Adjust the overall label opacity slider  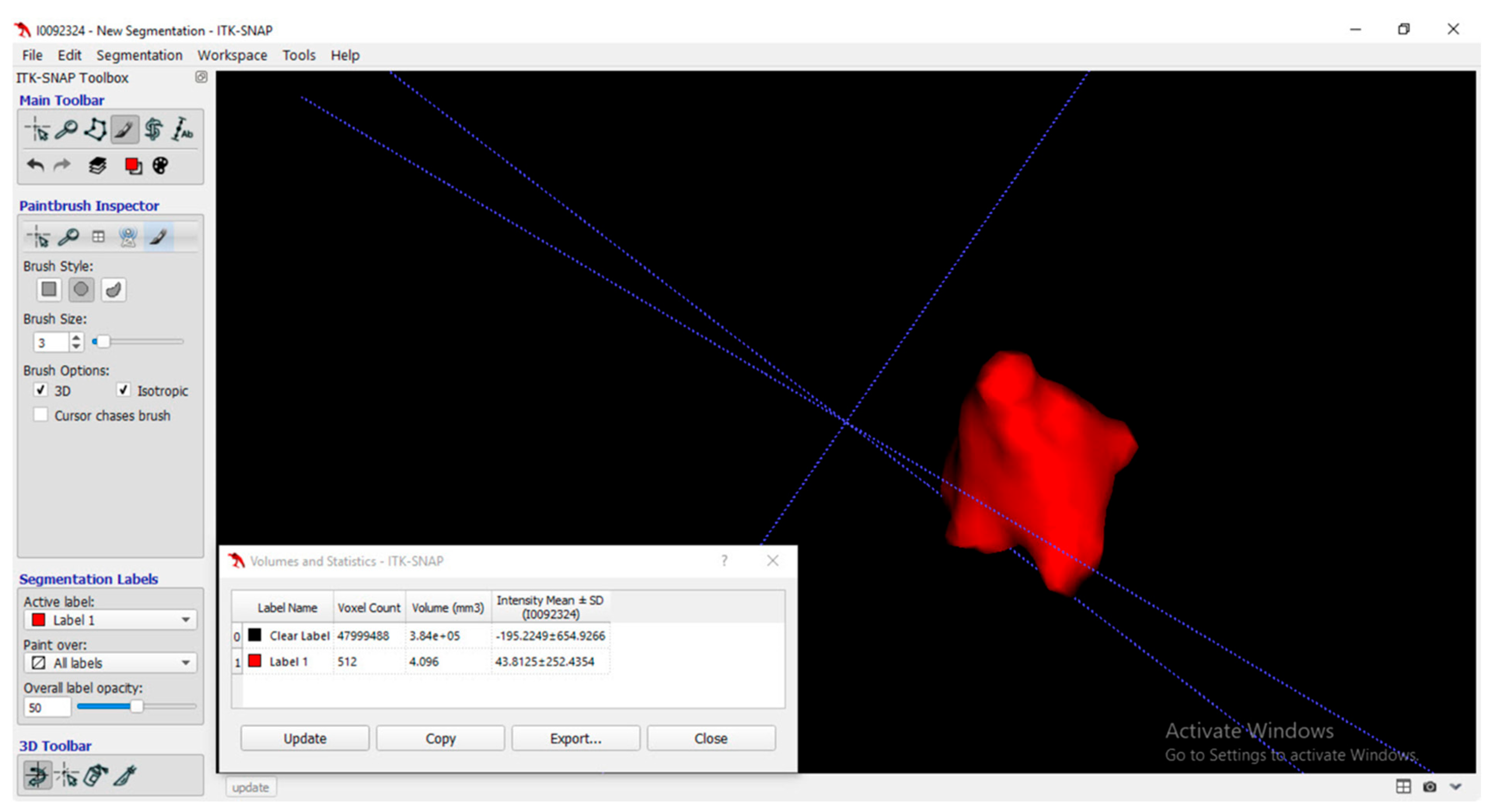pos(136,706)
